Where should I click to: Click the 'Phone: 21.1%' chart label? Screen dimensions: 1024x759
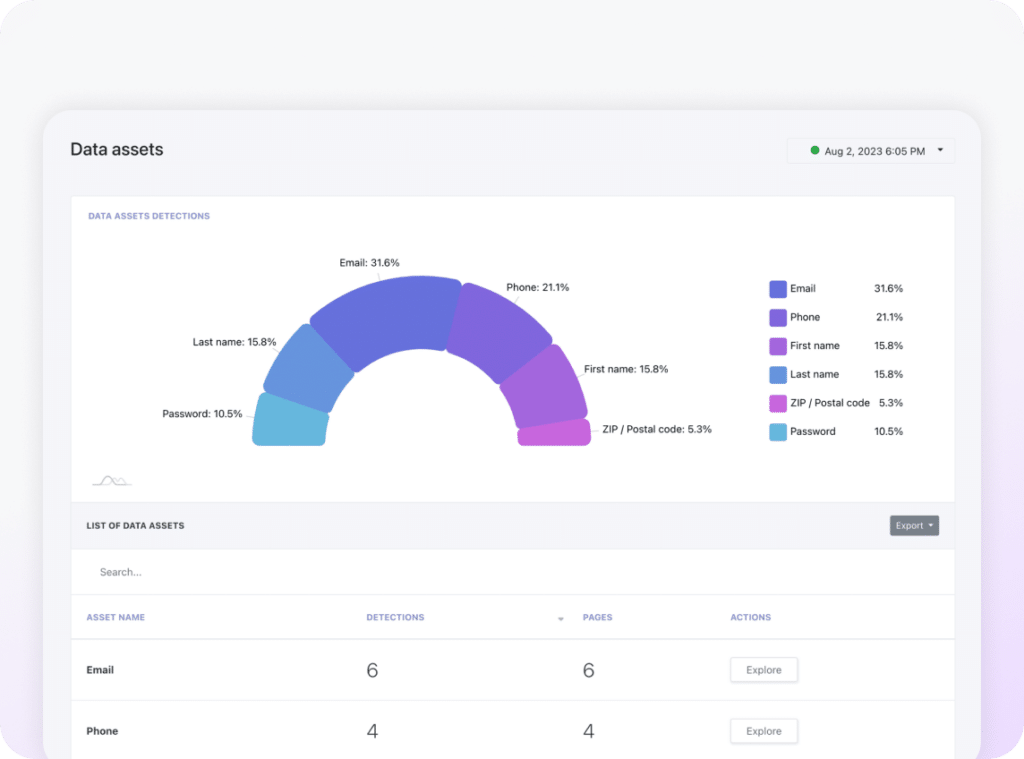(537, 287)
